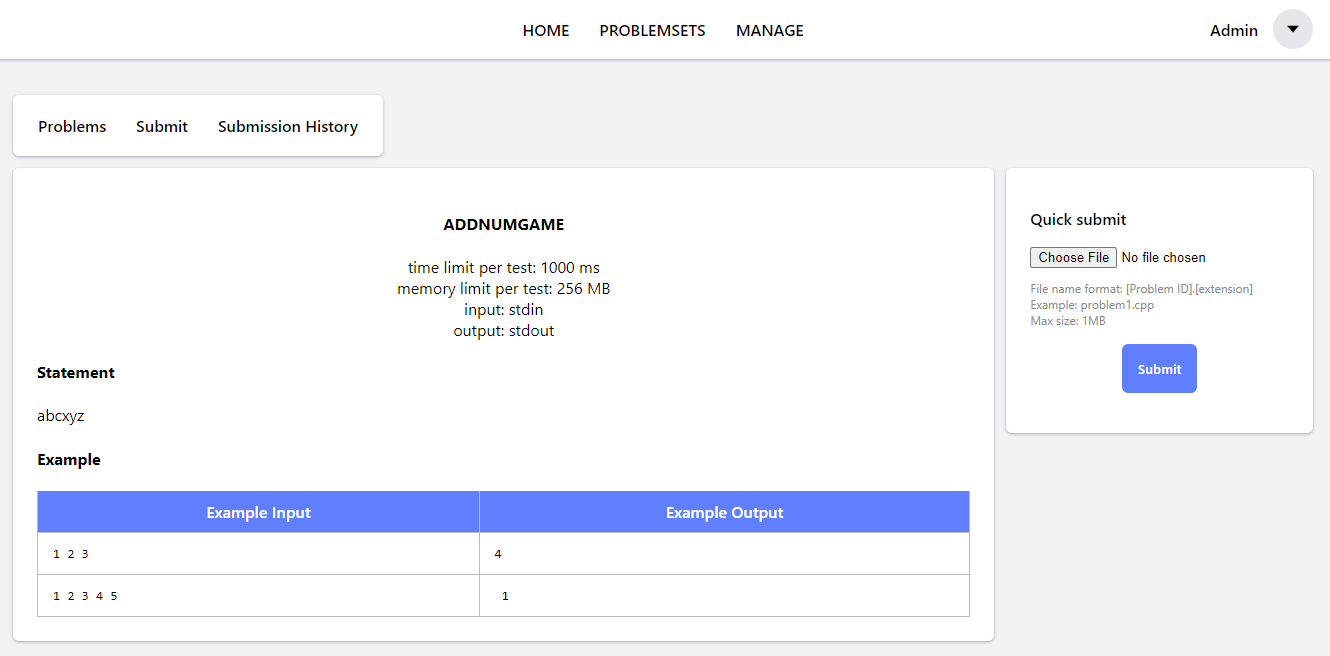Click the Example Output column header

pos(724,512)
